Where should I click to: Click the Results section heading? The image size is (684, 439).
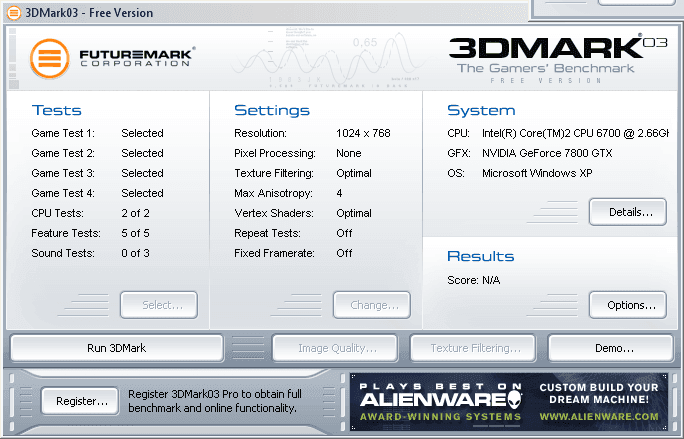point(481,256)
